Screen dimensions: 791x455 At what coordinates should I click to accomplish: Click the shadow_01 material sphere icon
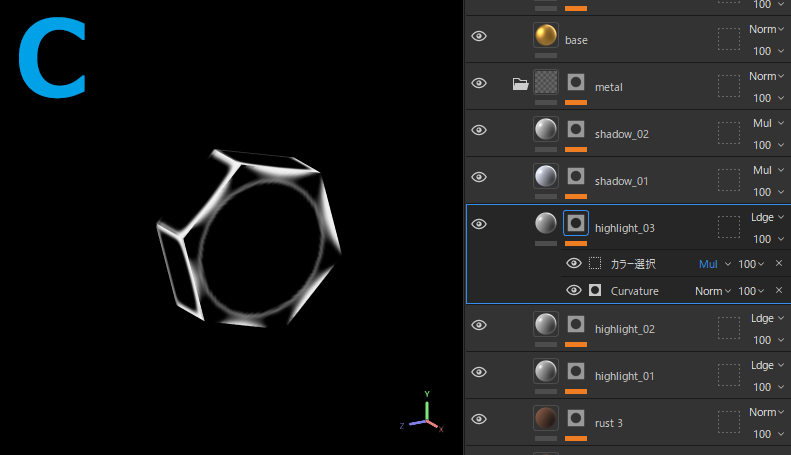545,176
